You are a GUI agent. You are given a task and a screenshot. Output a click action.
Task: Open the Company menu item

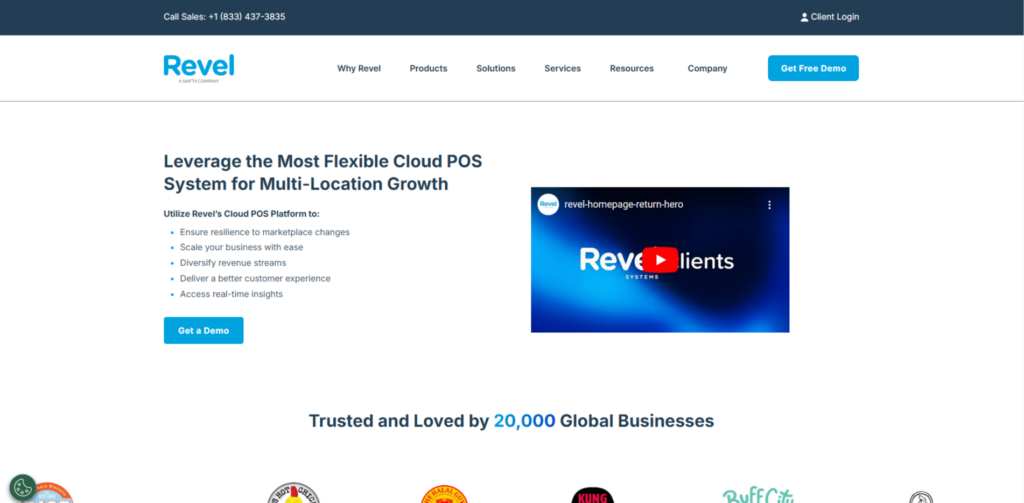tap(707, 69)
